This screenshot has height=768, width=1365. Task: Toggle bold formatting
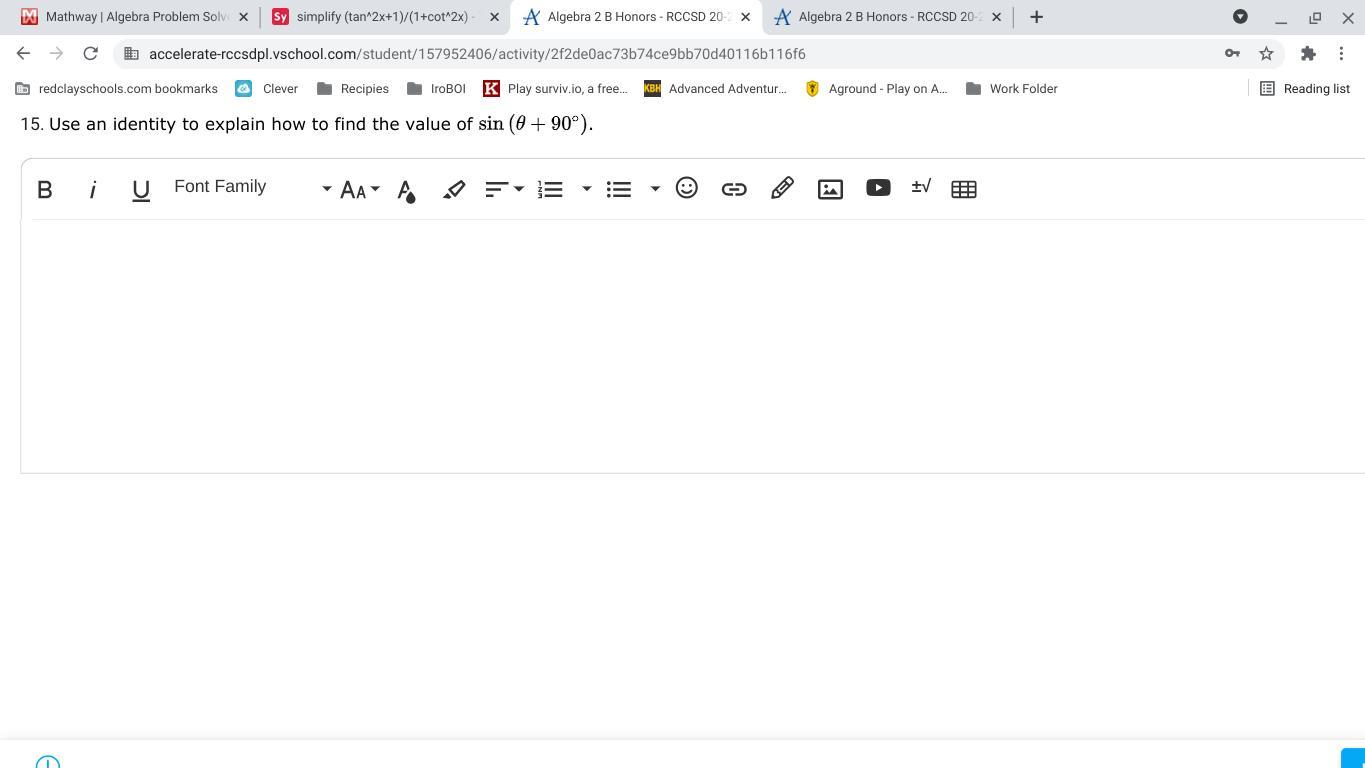point(45,189)
